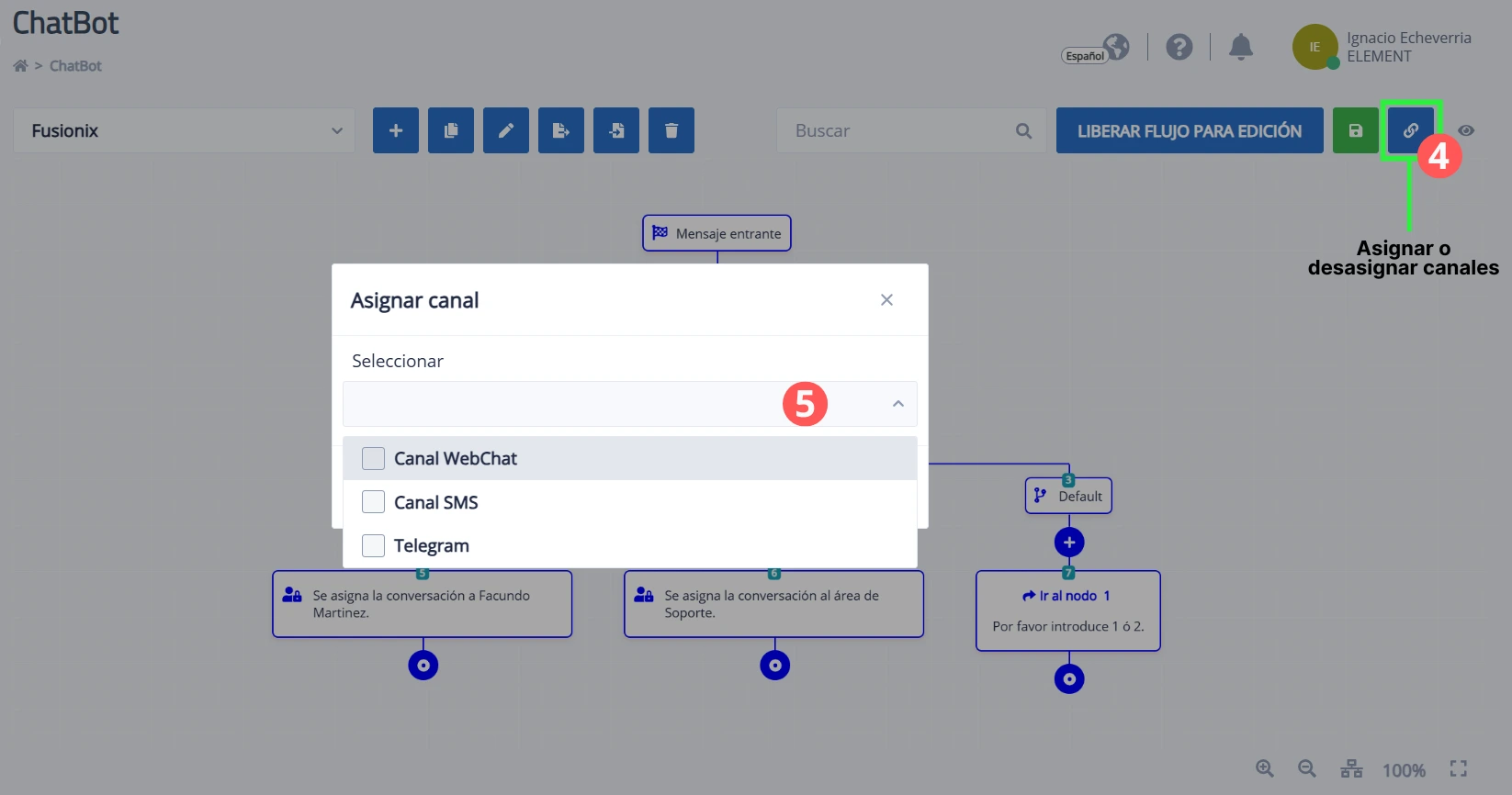1512x795 pixels.
Task: Duplicate the flow using the copy icon
Action: point(451,130)
